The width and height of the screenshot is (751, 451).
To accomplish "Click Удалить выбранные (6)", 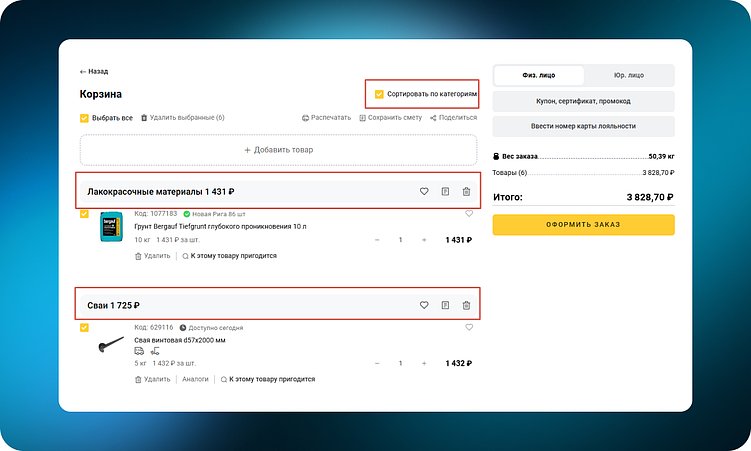I will (182, 118).
